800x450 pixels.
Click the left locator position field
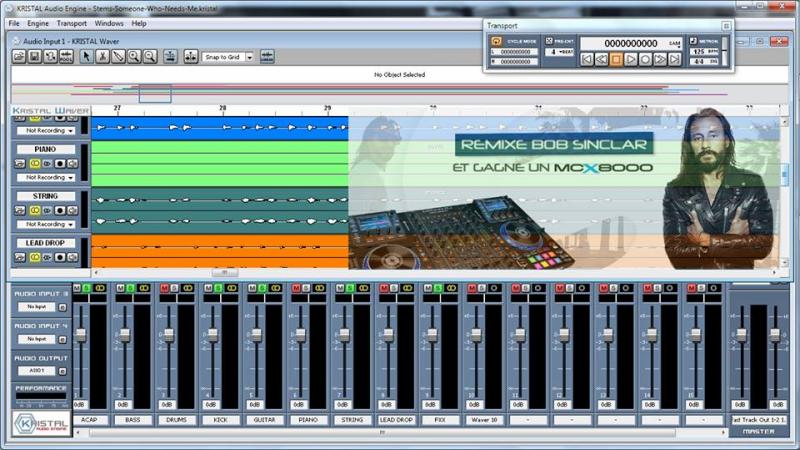click(514, 52)
